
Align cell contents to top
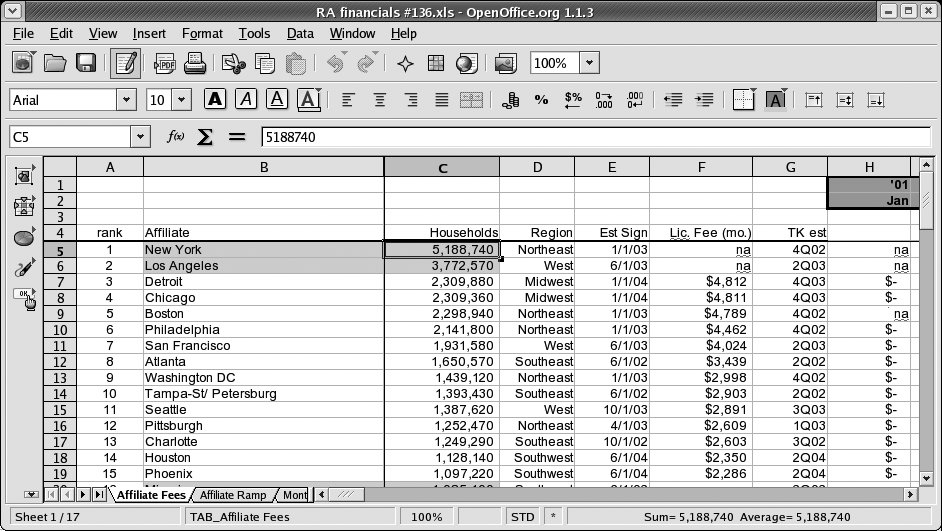pyautogui.click(x=814, y=100)
